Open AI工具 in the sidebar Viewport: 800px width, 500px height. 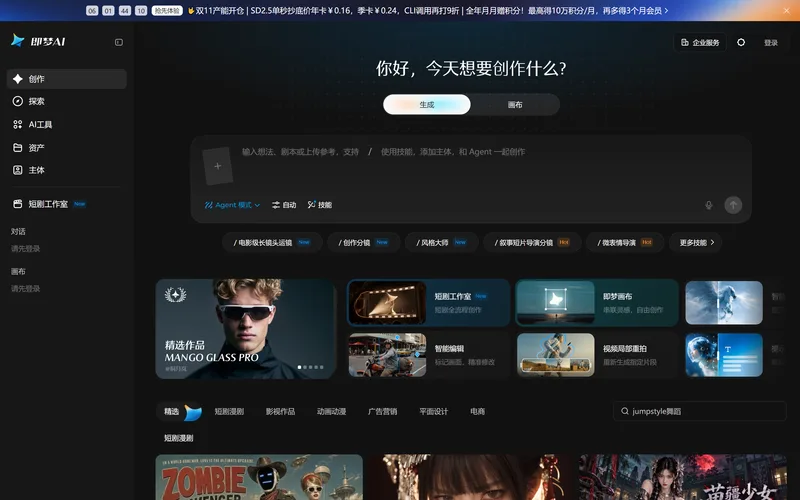[67, 124]
